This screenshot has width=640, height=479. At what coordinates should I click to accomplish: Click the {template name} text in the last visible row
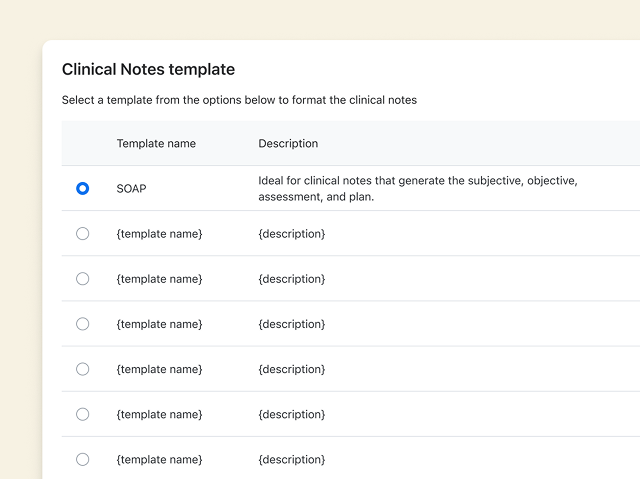159,459
